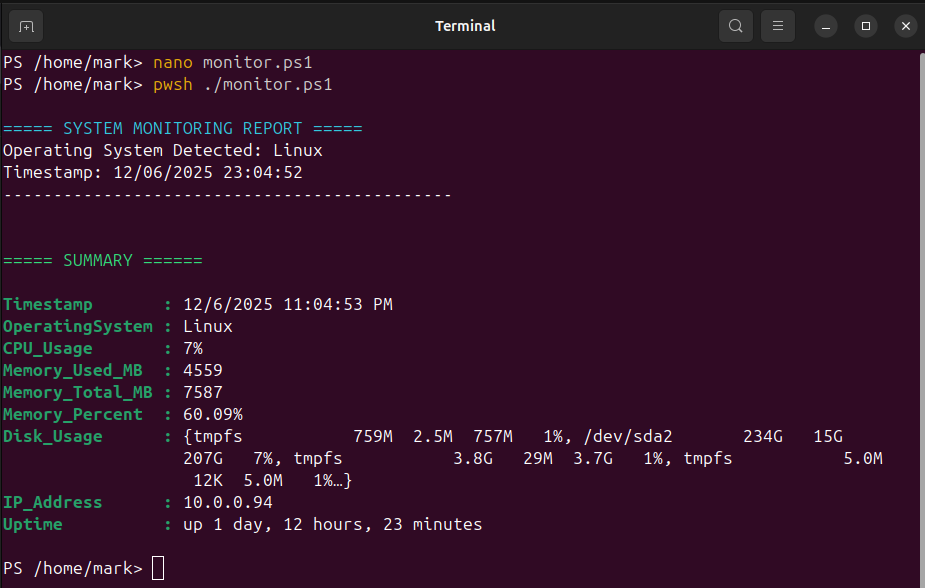The image size is (925, 588).
Task: Open a new terminal tab
Action: 26,26
